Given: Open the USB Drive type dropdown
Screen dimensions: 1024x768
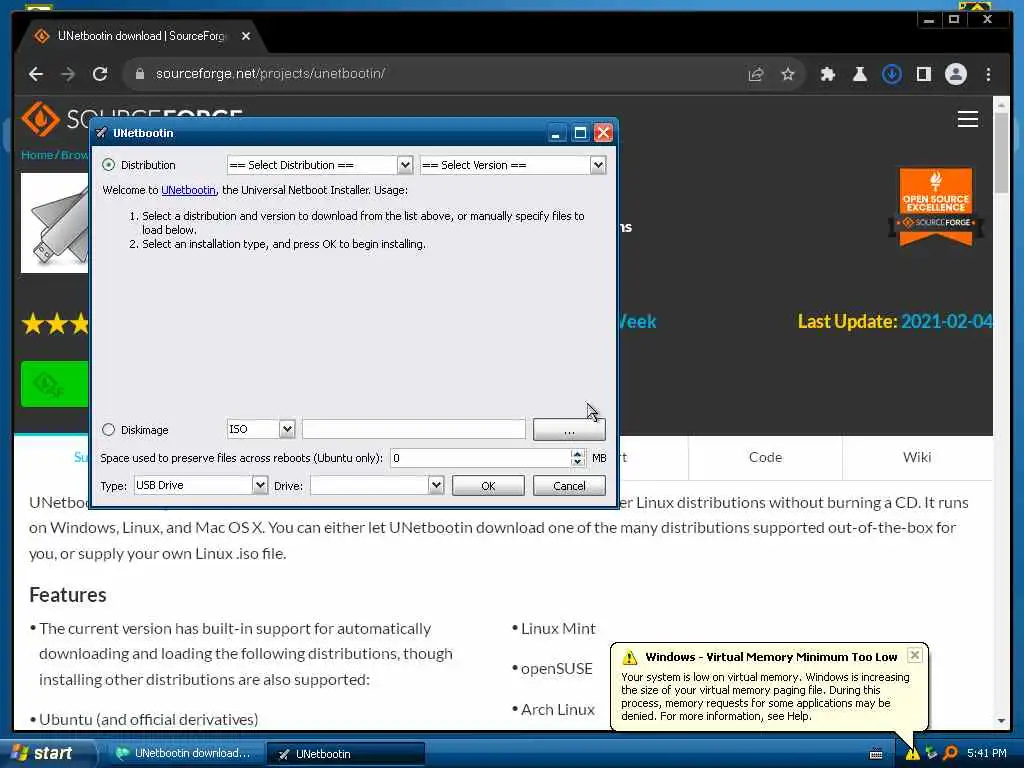Looking at the screenshot, I should [200, 485].
